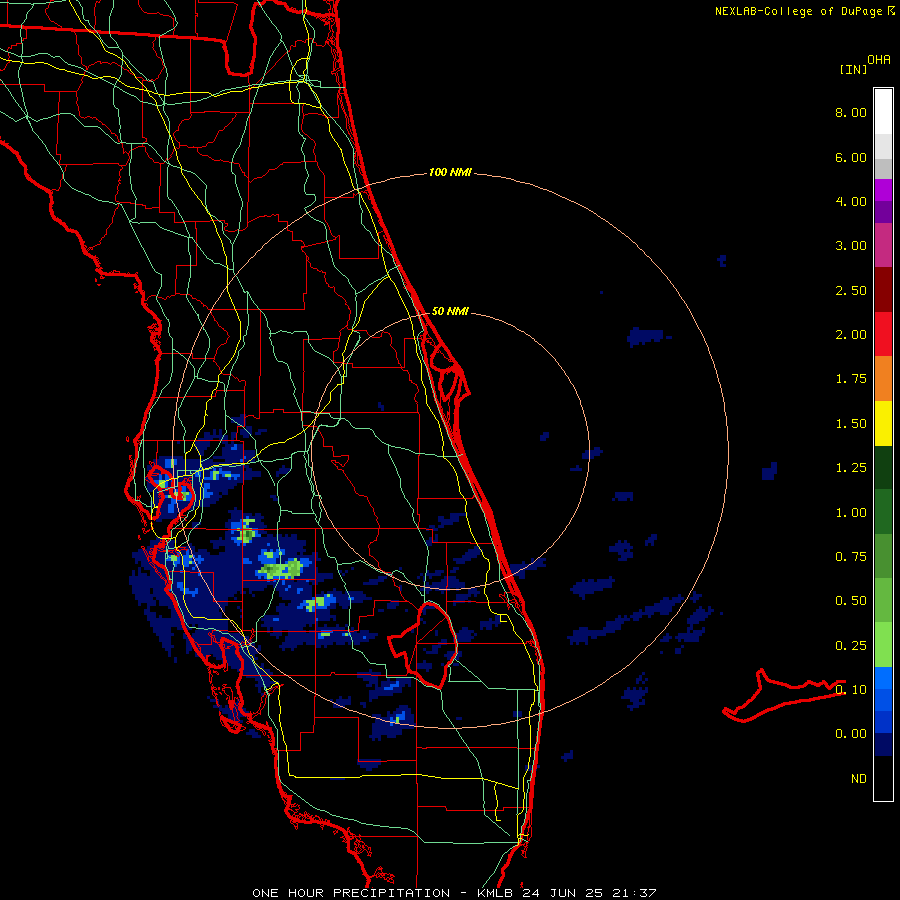Click the red Lake Okeechobee outline
This screenshot has height=900, width=900.
tap(422, 644)
